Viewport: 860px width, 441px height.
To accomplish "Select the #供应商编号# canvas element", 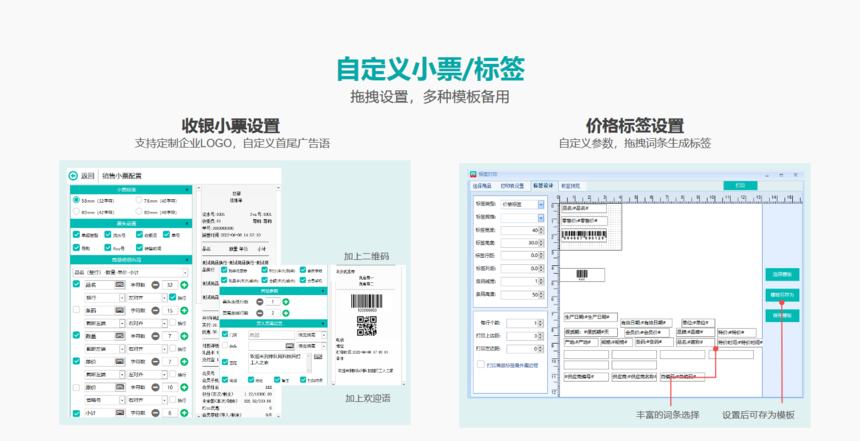I will coord(586,377).
